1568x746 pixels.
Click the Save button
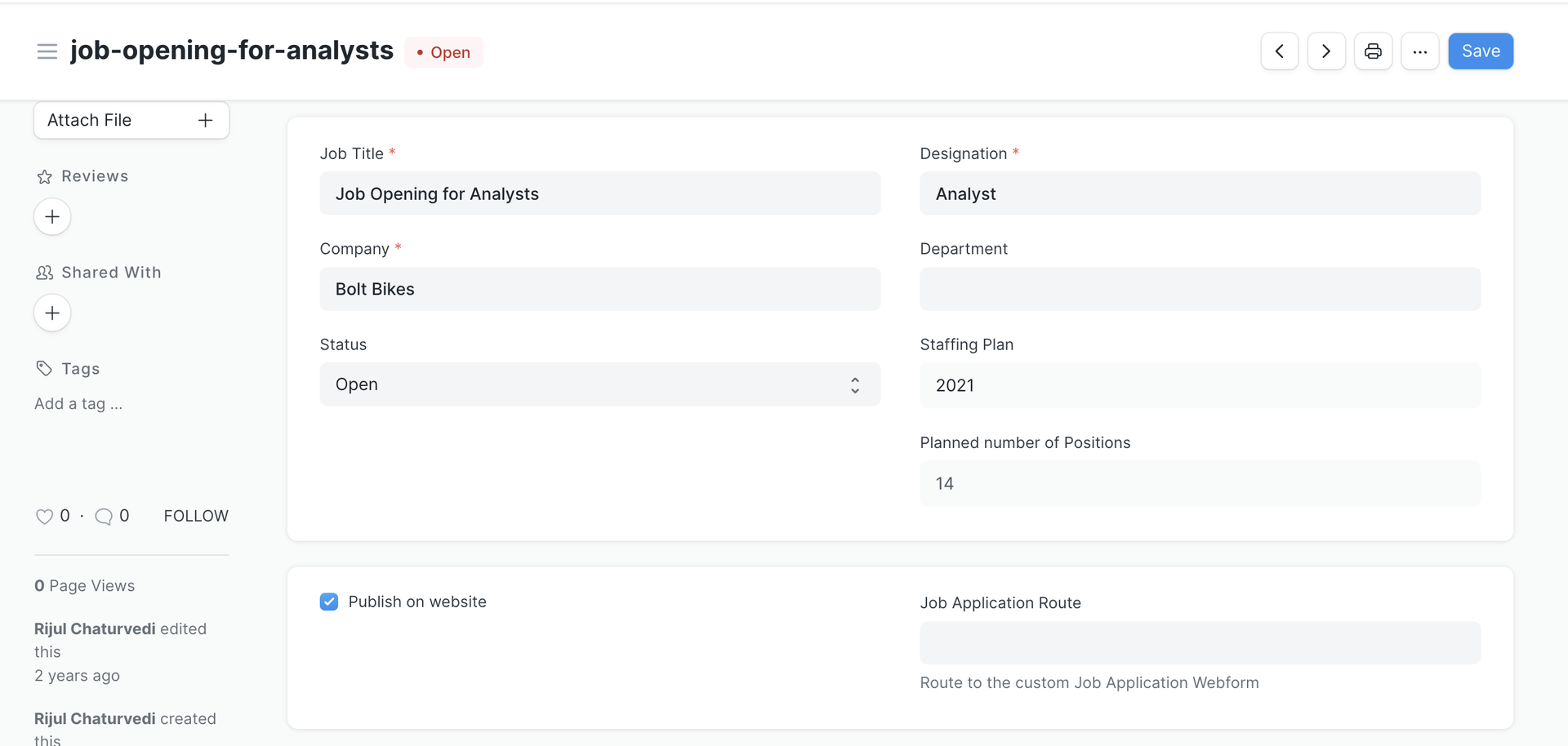pos(1480,51)
